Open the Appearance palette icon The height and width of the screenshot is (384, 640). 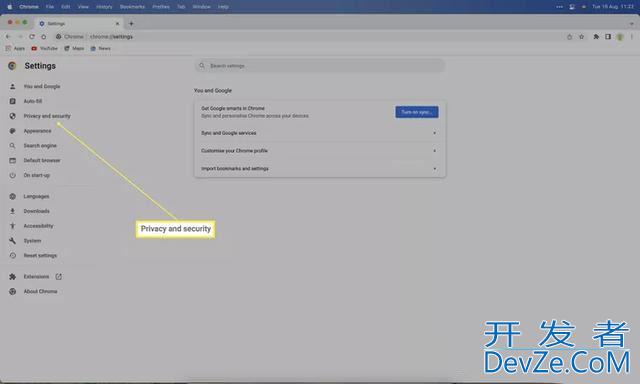pos(13,131)
